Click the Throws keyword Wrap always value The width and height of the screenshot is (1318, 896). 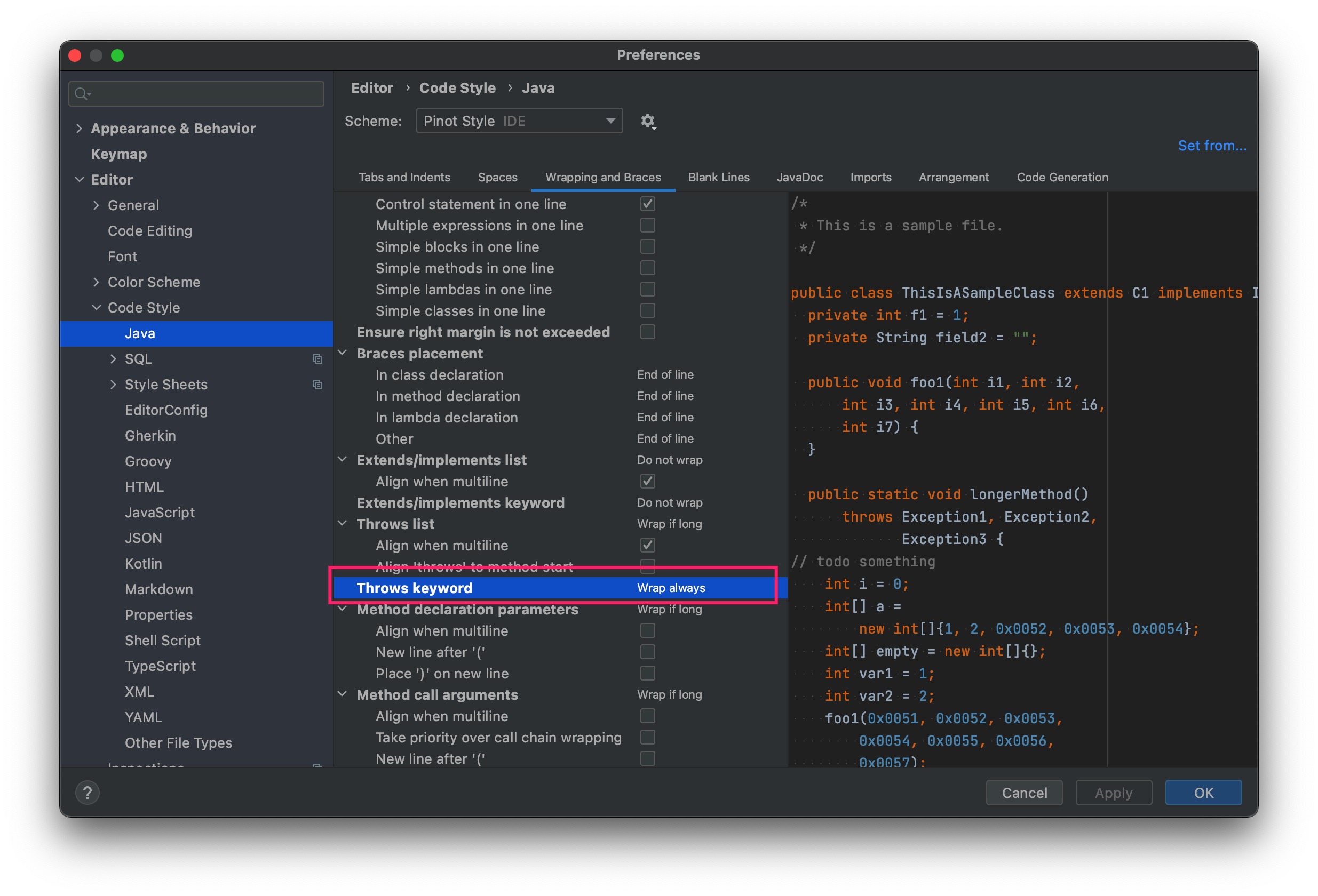[x=671, y=588]
